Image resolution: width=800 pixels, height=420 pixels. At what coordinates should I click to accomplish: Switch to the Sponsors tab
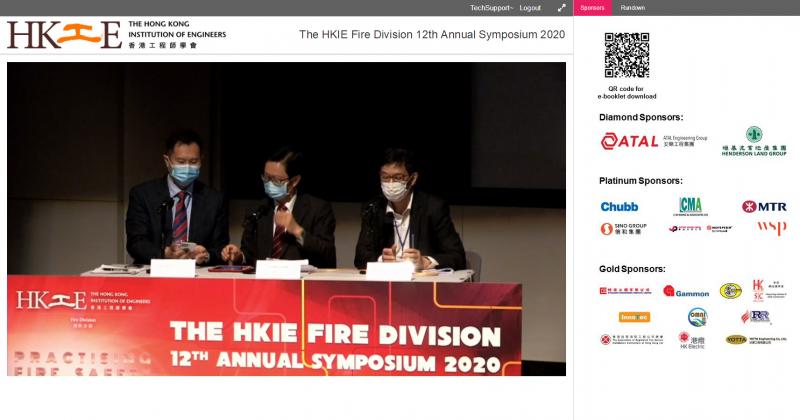(x=592, y=8)
